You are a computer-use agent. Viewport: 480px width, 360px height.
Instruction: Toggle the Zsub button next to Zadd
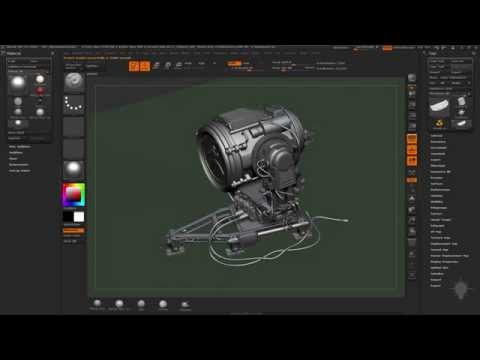pos(247,63)
